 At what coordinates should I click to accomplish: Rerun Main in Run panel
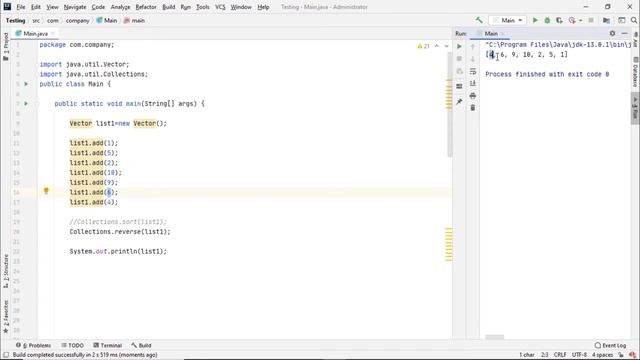(459, 47)
